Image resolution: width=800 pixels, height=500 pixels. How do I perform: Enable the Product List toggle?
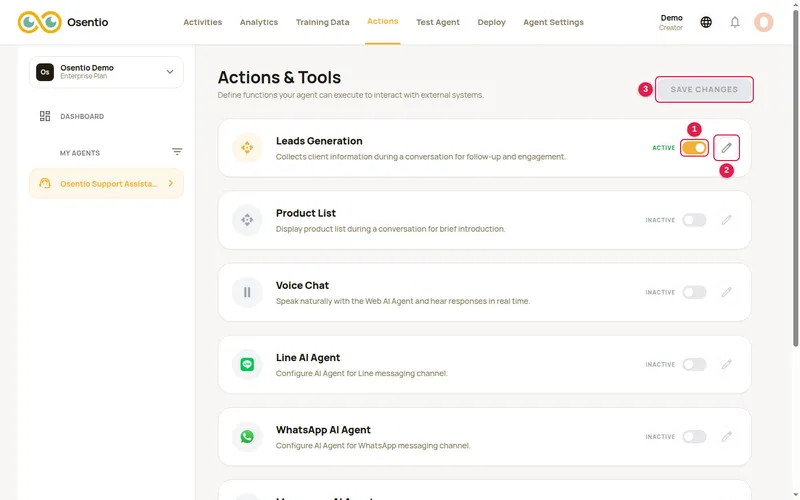(x=694, y=220)
